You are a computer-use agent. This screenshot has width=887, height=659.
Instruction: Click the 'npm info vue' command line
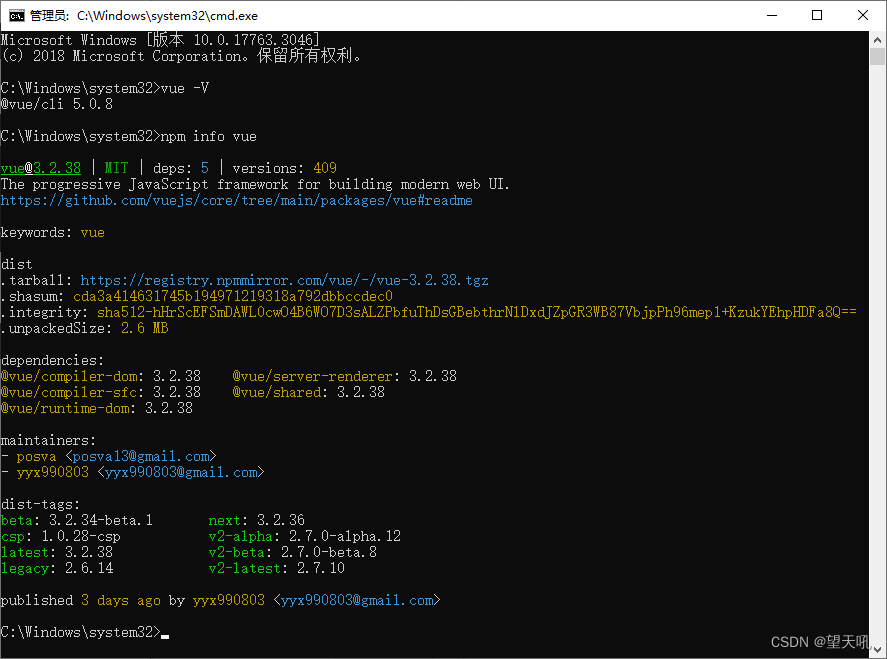coord(128,136)
